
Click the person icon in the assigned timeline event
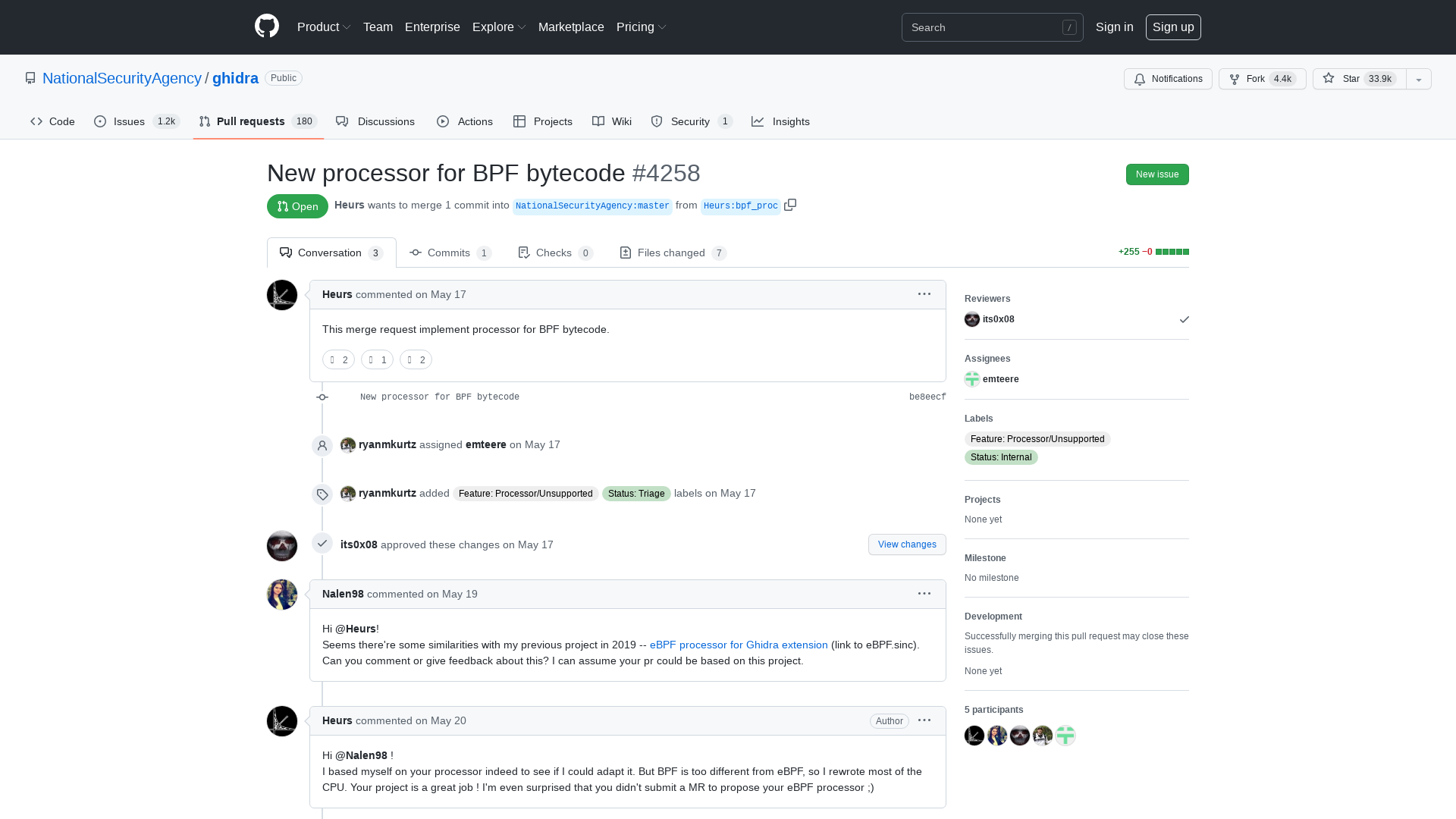tap(322, 446)
